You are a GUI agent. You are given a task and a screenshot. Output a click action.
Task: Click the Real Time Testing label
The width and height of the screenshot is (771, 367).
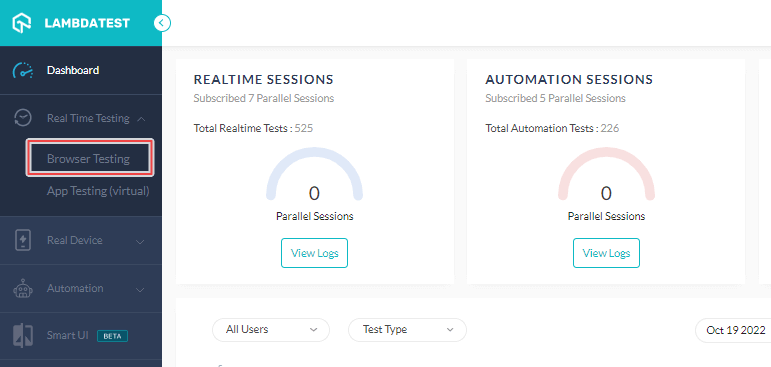pyautogui.click(x=88, y=118)
